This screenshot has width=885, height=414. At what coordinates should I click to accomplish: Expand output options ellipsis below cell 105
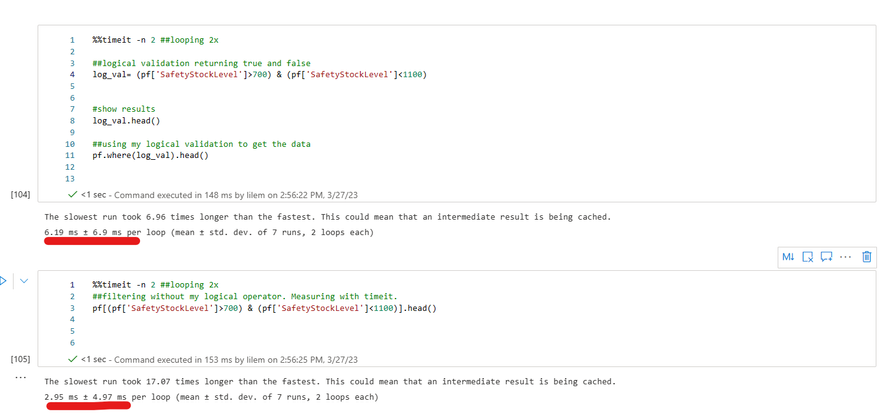coord(20,377)
